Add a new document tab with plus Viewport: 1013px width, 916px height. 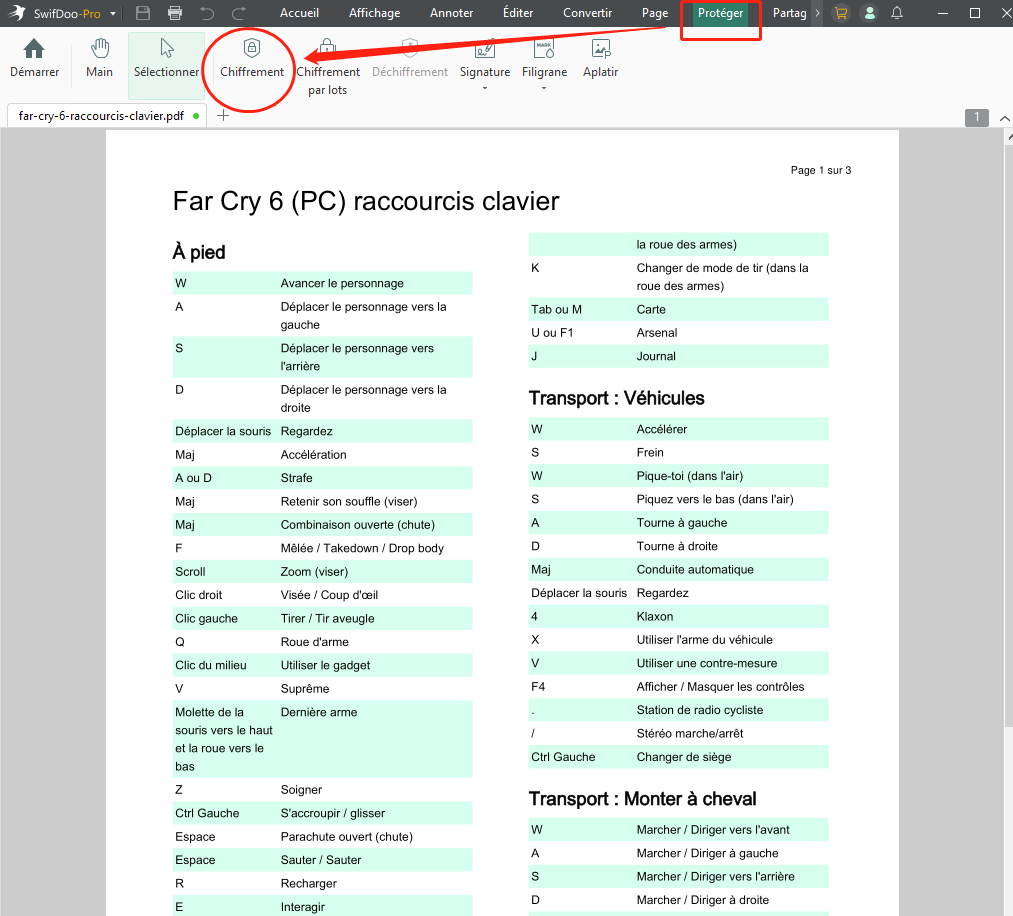click(x=223, y=116)
